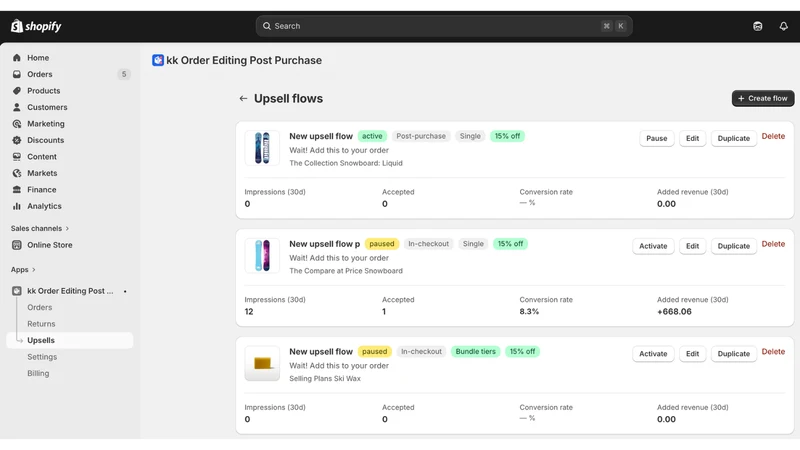Duplicate the Compare at Price Snowboard flow
The height and width of the screenshot is (450, 800).
click(x=734, y=246)
